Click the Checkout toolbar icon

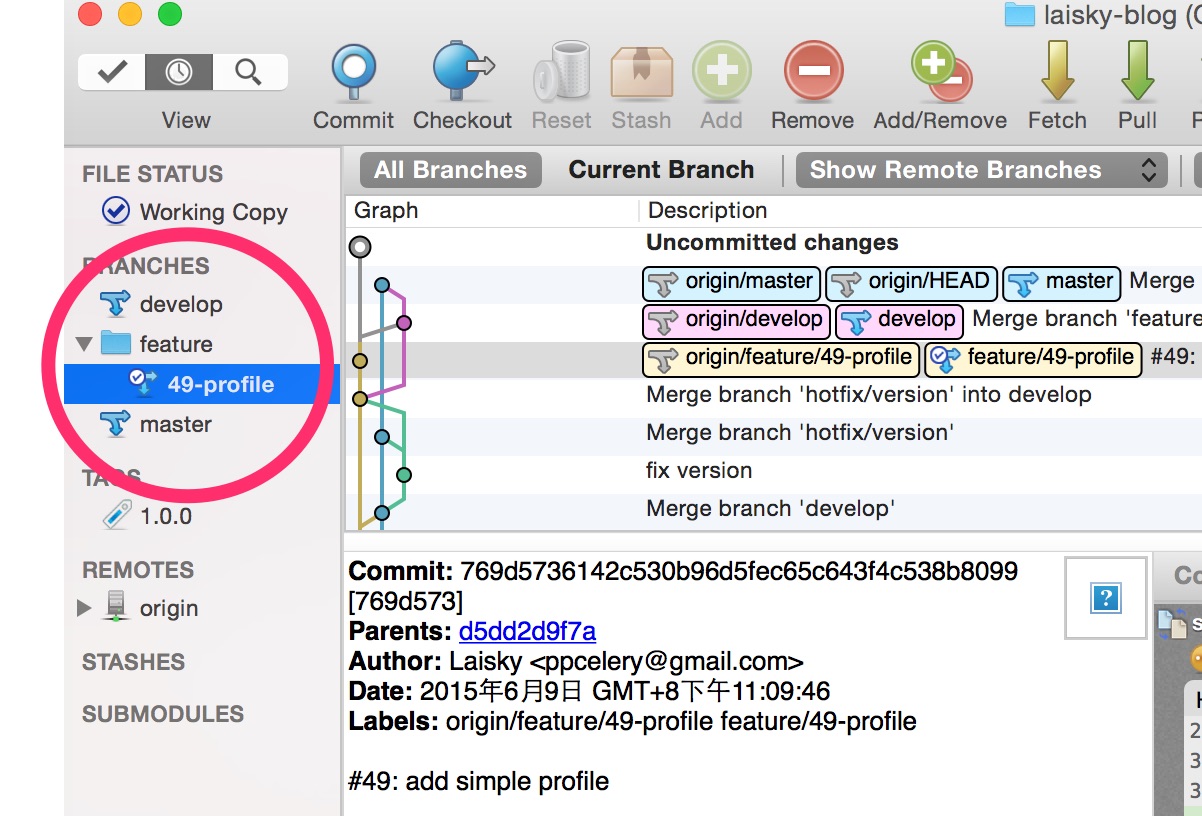coord(462,74)
